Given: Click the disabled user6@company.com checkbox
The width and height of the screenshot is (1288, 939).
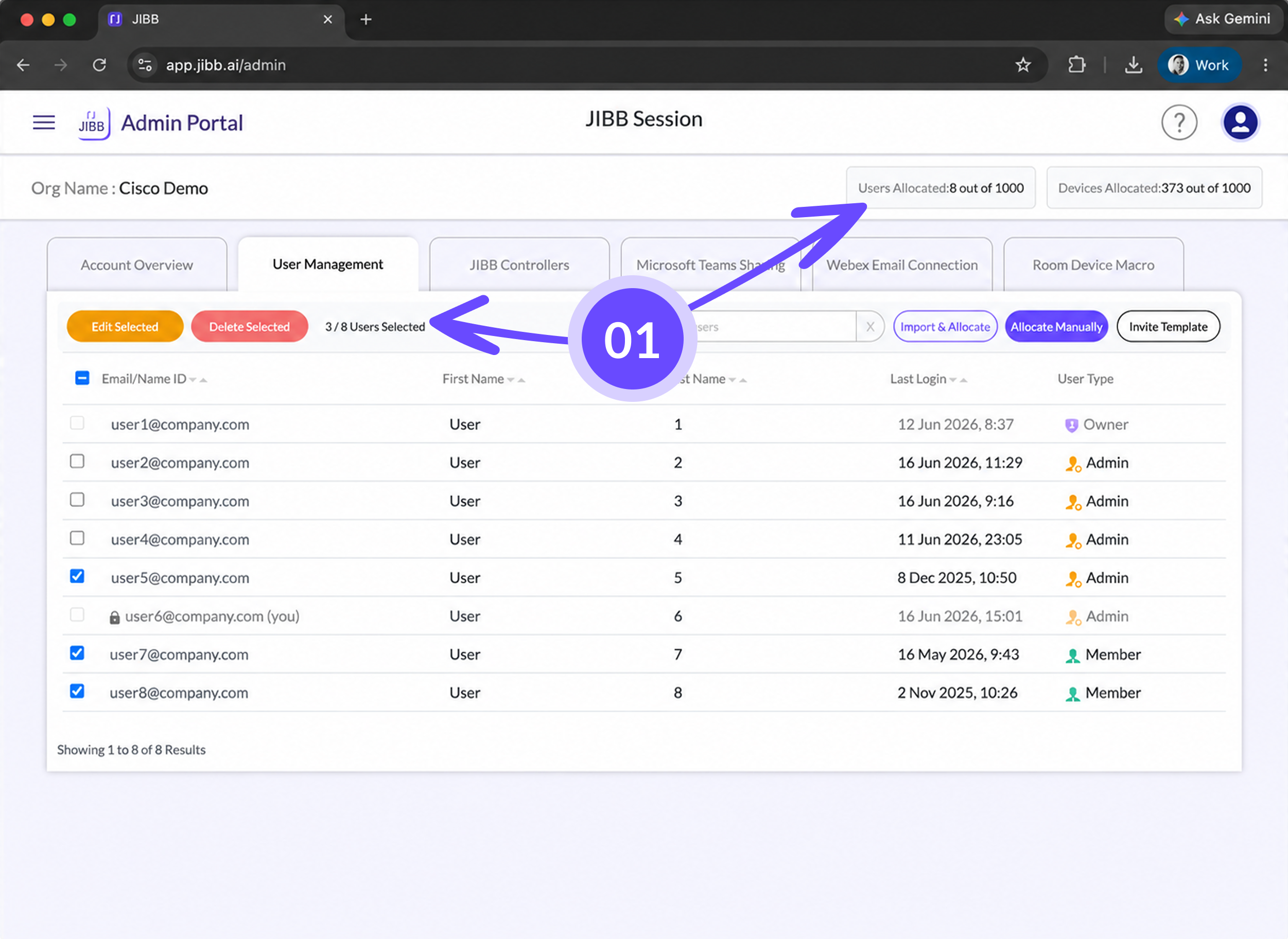Looking at the screenshot, I should point(77,614).
